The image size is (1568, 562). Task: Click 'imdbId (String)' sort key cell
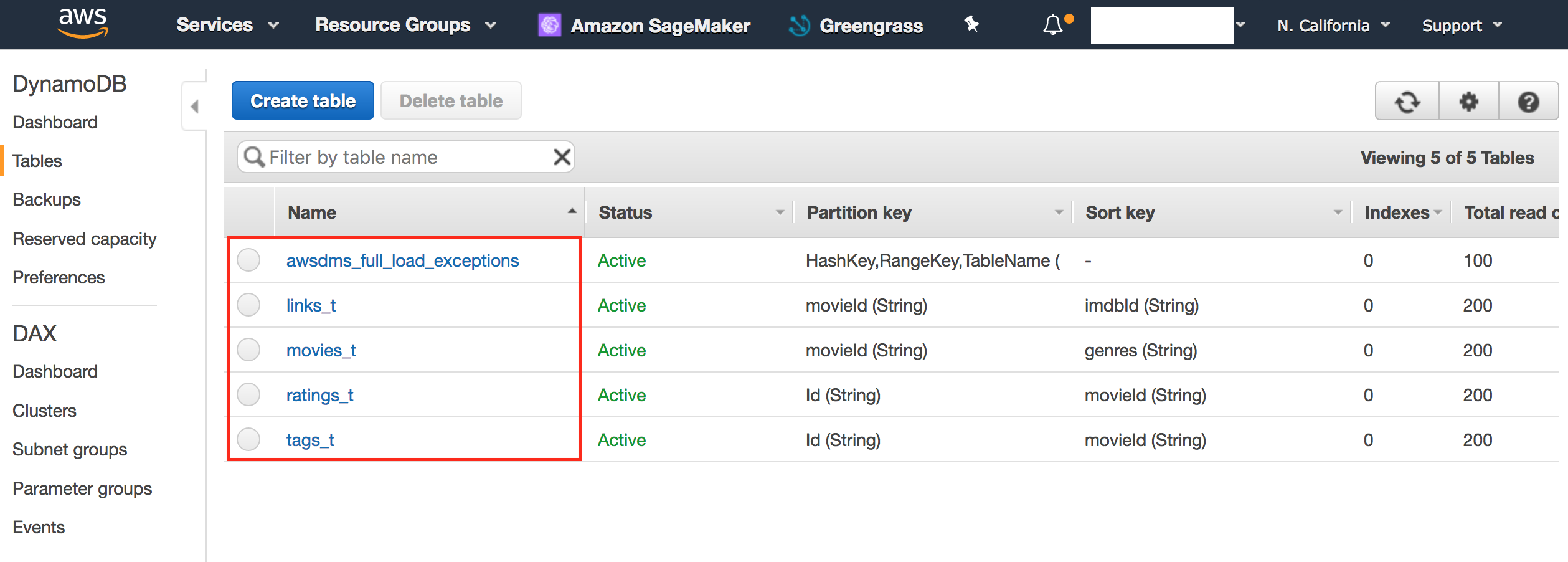[x=1141, y=305]
